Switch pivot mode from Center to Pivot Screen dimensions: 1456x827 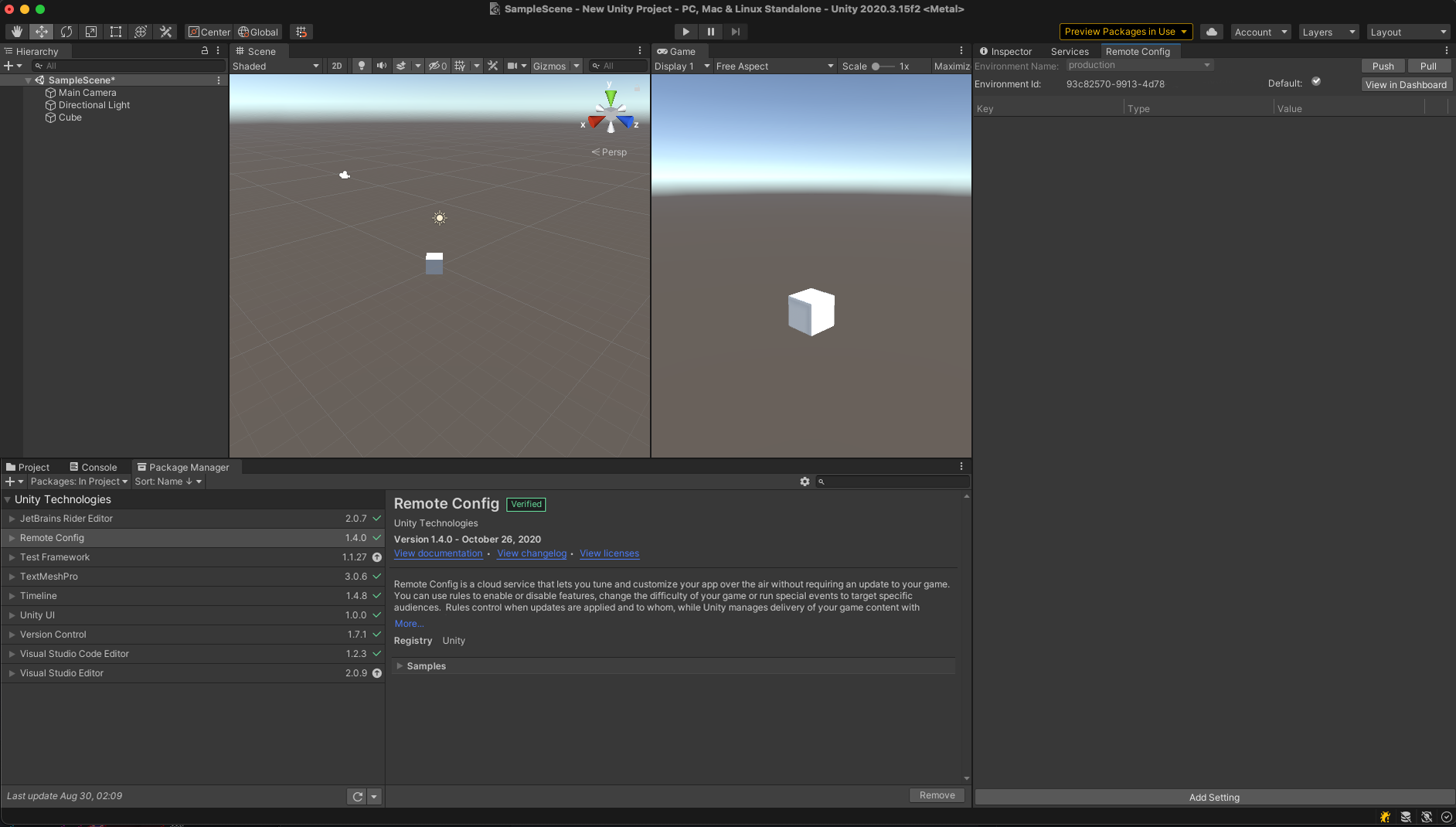(x=209, y=32)
